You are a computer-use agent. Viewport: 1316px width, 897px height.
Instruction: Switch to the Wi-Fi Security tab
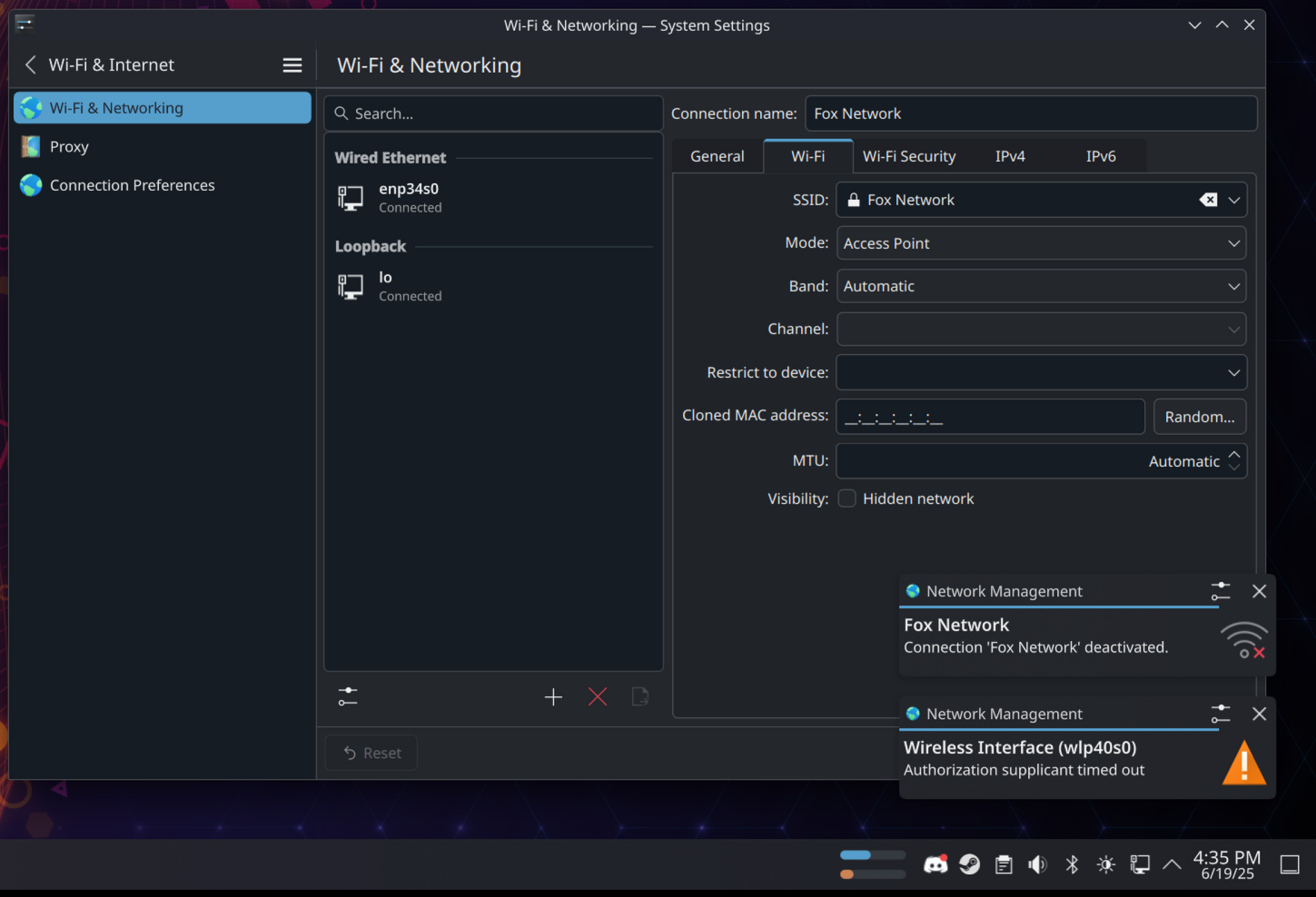[x=908, y=156]
